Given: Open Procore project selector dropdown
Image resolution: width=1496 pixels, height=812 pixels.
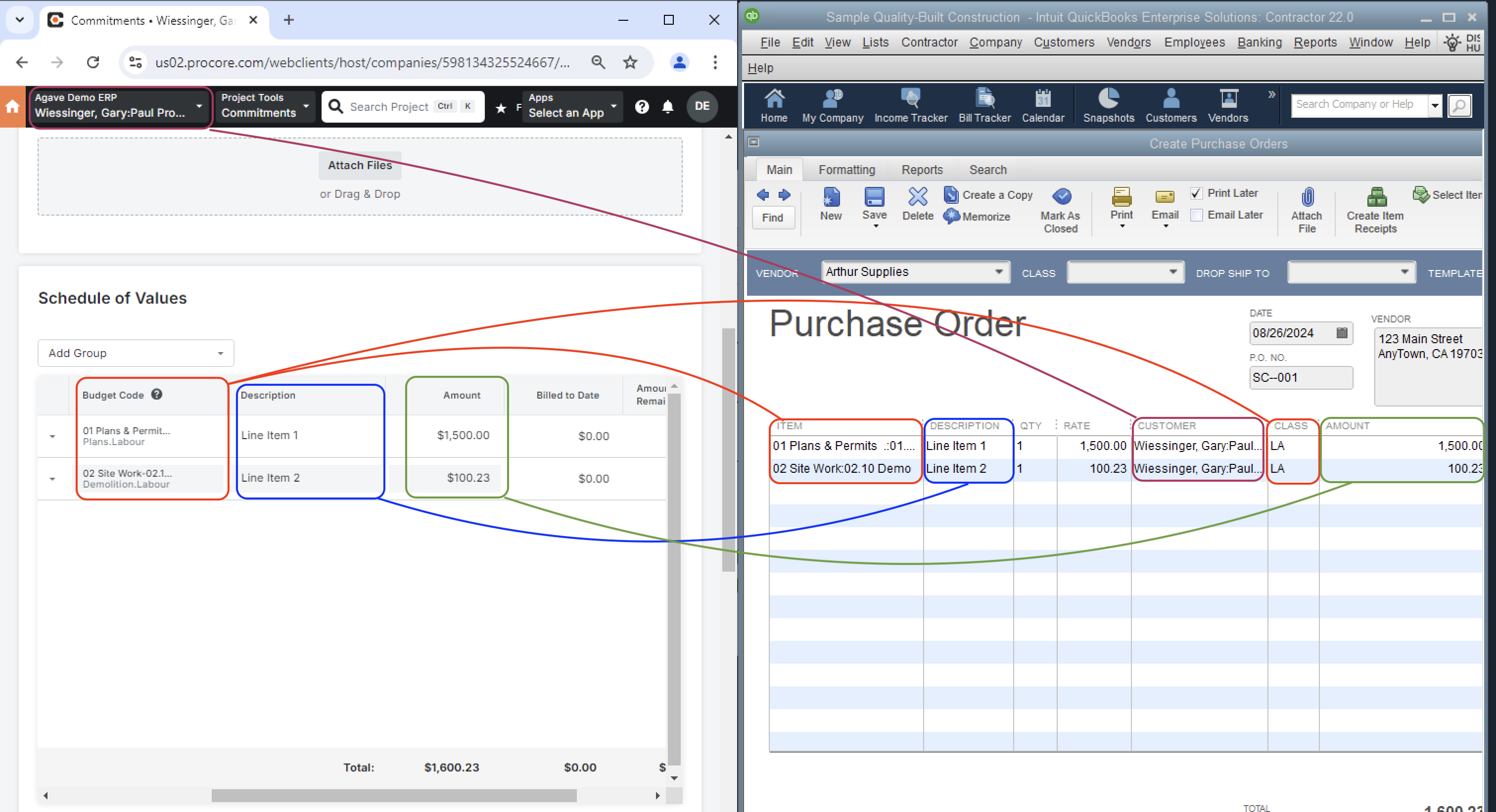Looking at the screenshot, I should [119, 106].
